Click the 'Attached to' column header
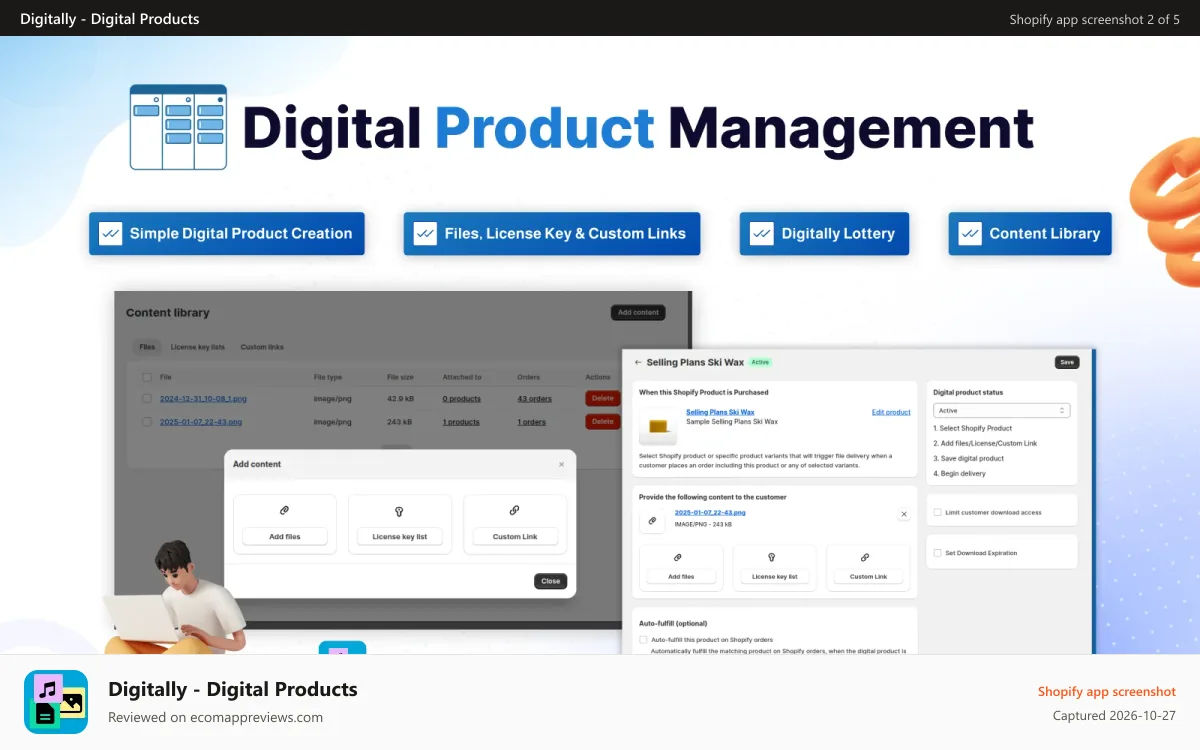1200x750 pixels. point(462,377)
